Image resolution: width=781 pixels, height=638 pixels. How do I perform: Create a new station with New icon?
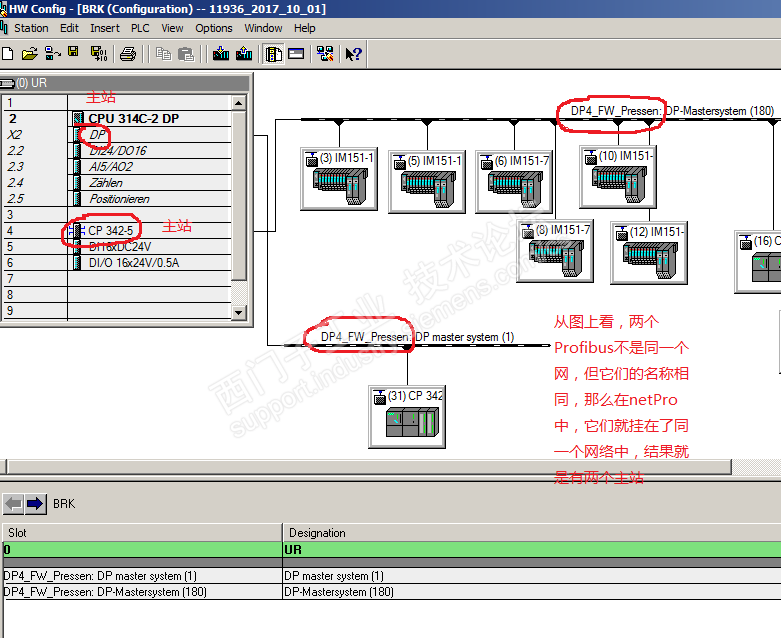click(x=7, y=53)
